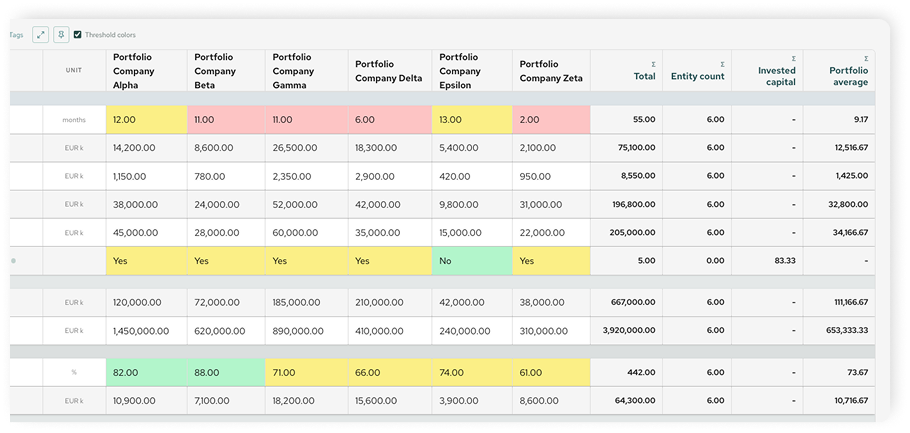Click the sigma icon above Total
The image size is (910, 433).
653,64
